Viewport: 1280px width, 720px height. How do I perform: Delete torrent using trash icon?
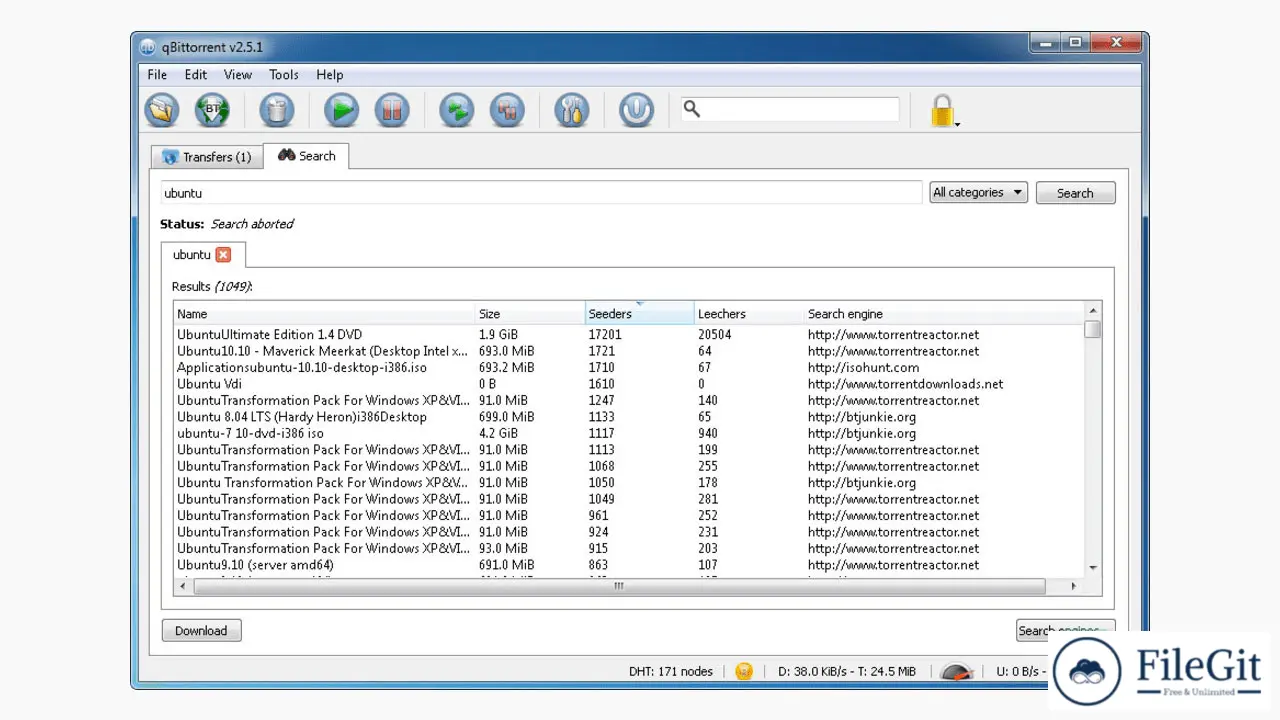tap(277, 110)
